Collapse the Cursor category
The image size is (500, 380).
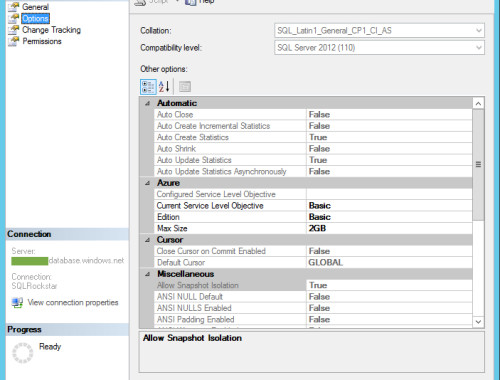147,240
